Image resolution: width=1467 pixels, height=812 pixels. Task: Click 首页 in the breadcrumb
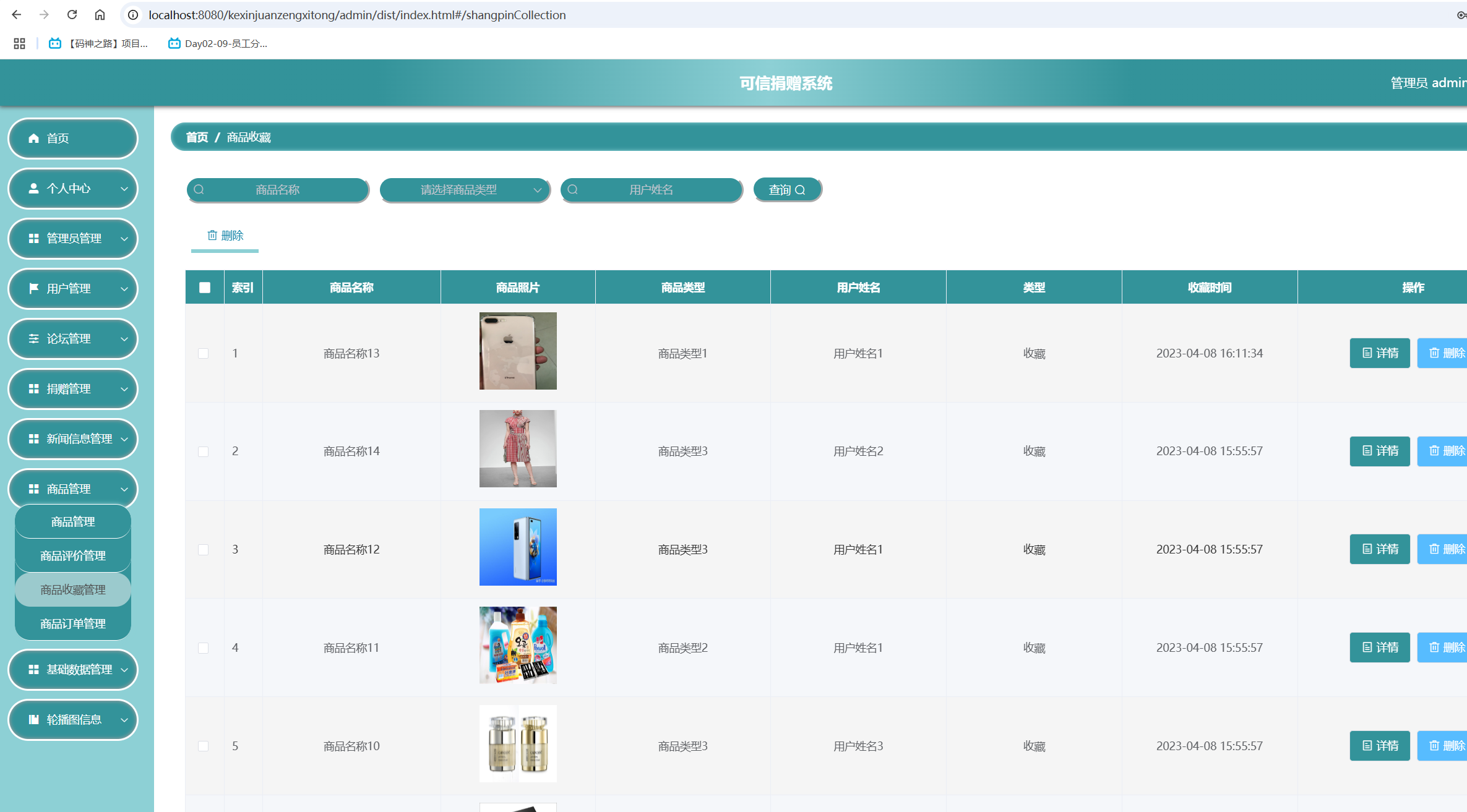pyautogui.click(x=197, y=137)
